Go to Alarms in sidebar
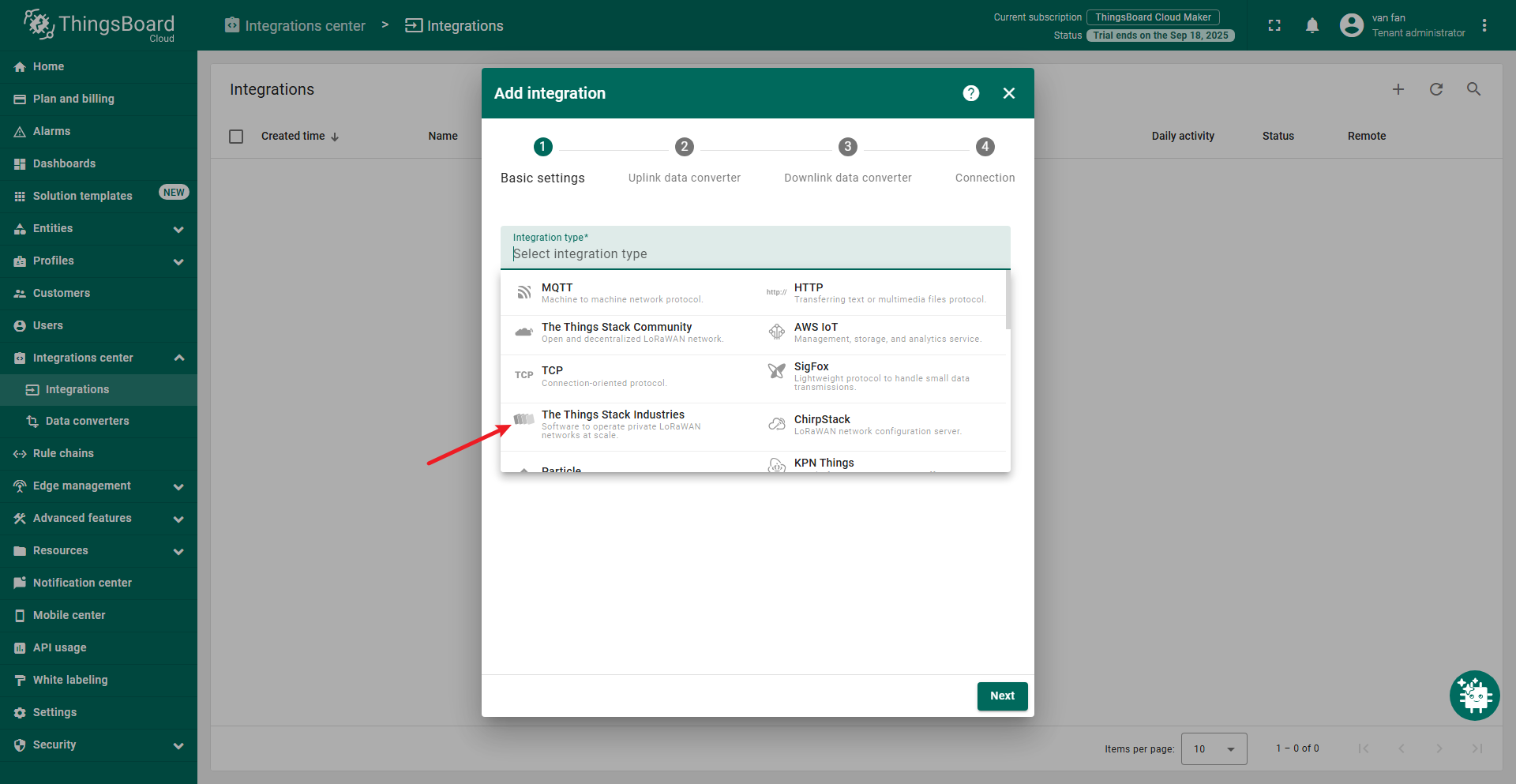 tap(98, 131)
